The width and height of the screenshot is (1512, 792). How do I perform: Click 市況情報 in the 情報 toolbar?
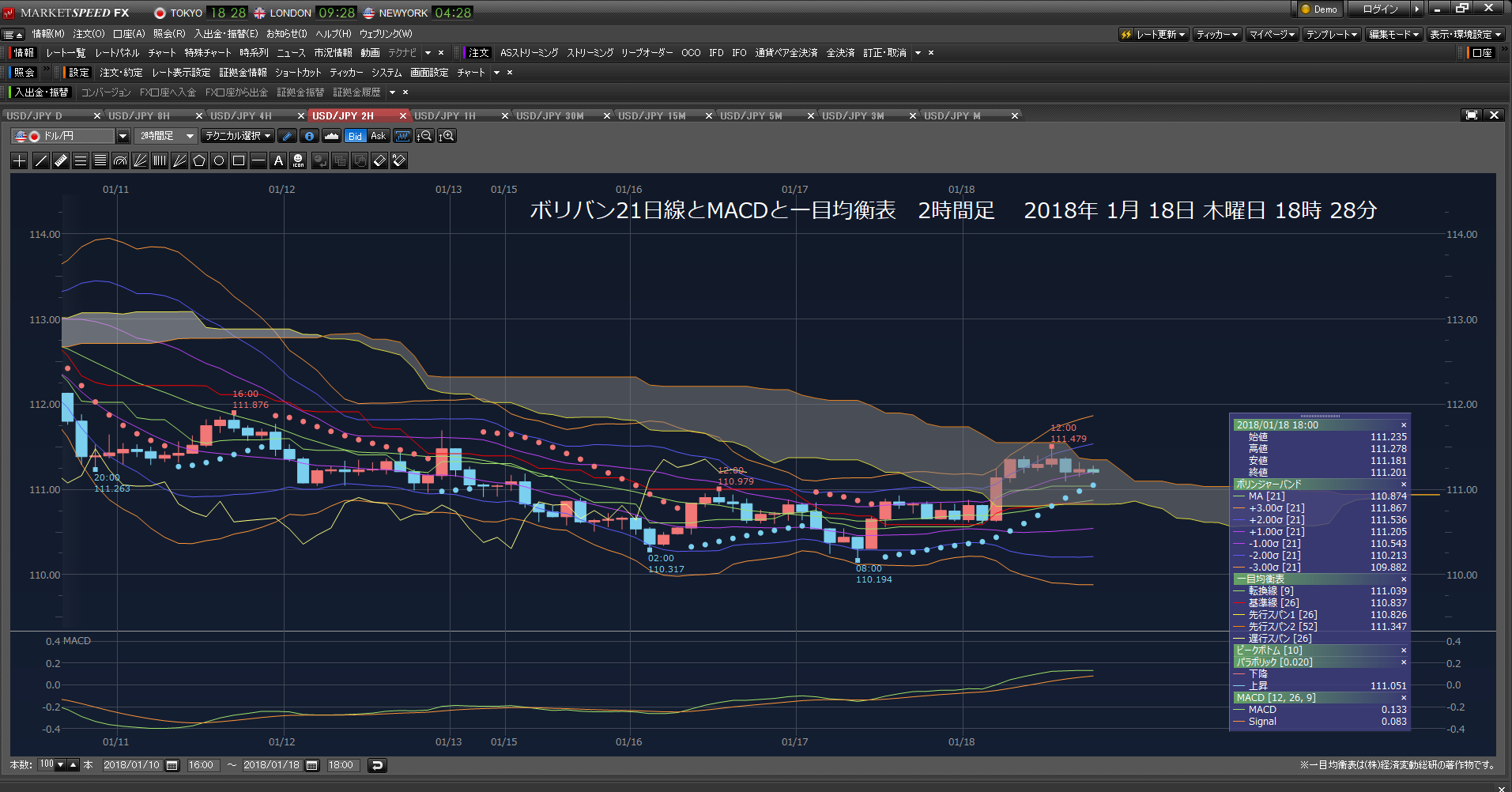point(333,53)
